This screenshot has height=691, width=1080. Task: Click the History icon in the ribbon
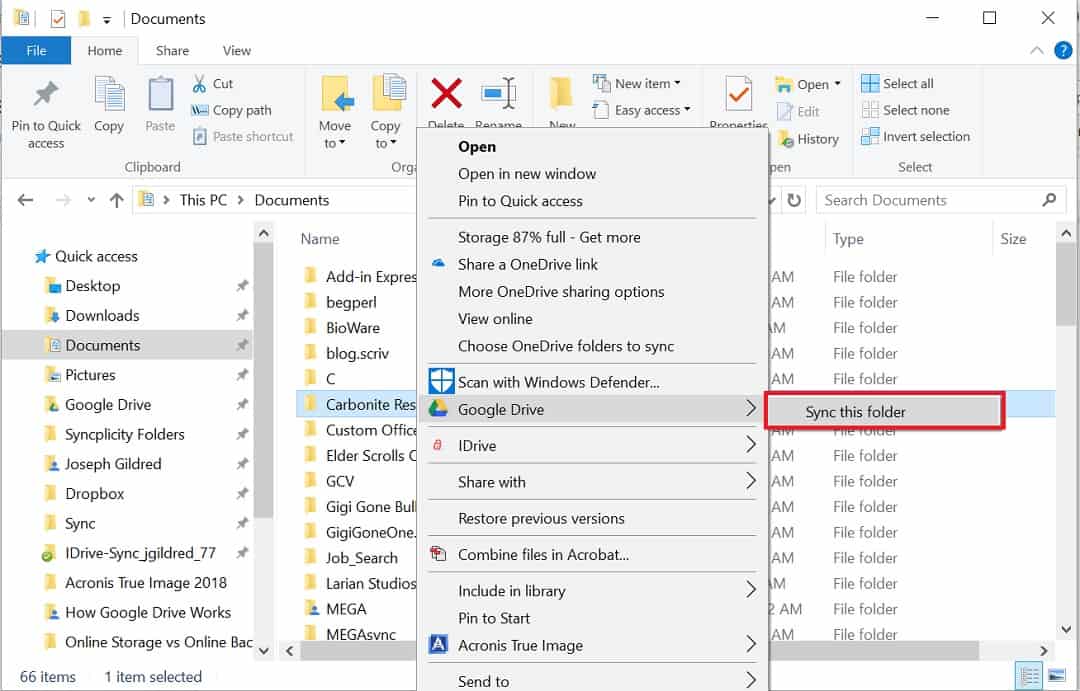pos(809,139)
